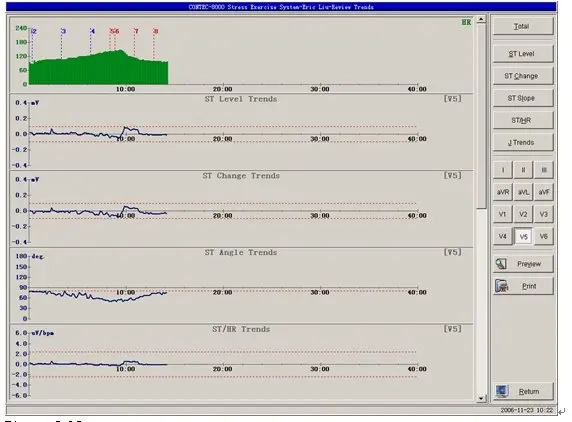Open ST Level trends
The height and width of the screenshot is (422, 572).
click(x=523, y=54)
